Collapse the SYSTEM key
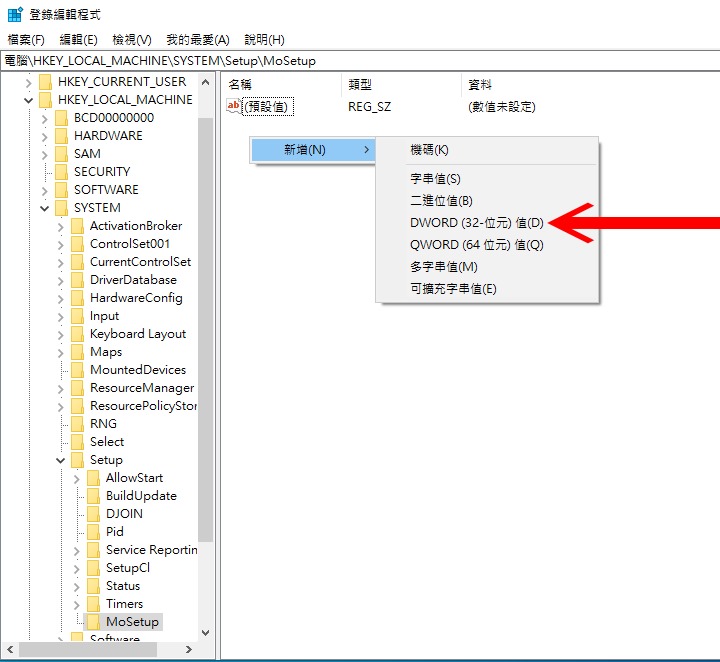The height and width of the screenshot is (662, 720). pos(45,208)
